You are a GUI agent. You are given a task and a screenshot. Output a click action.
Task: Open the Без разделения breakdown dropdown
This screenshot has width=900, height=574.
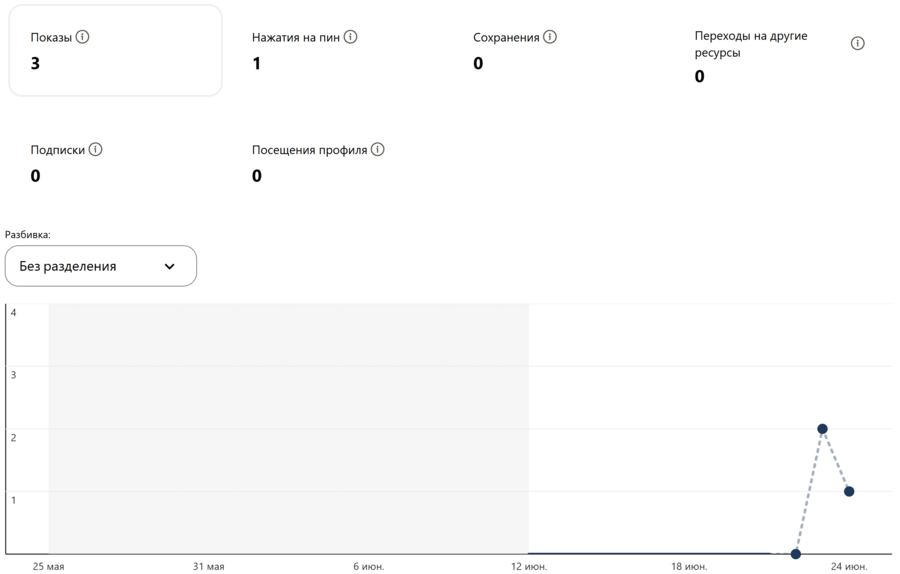pos(100,266)
